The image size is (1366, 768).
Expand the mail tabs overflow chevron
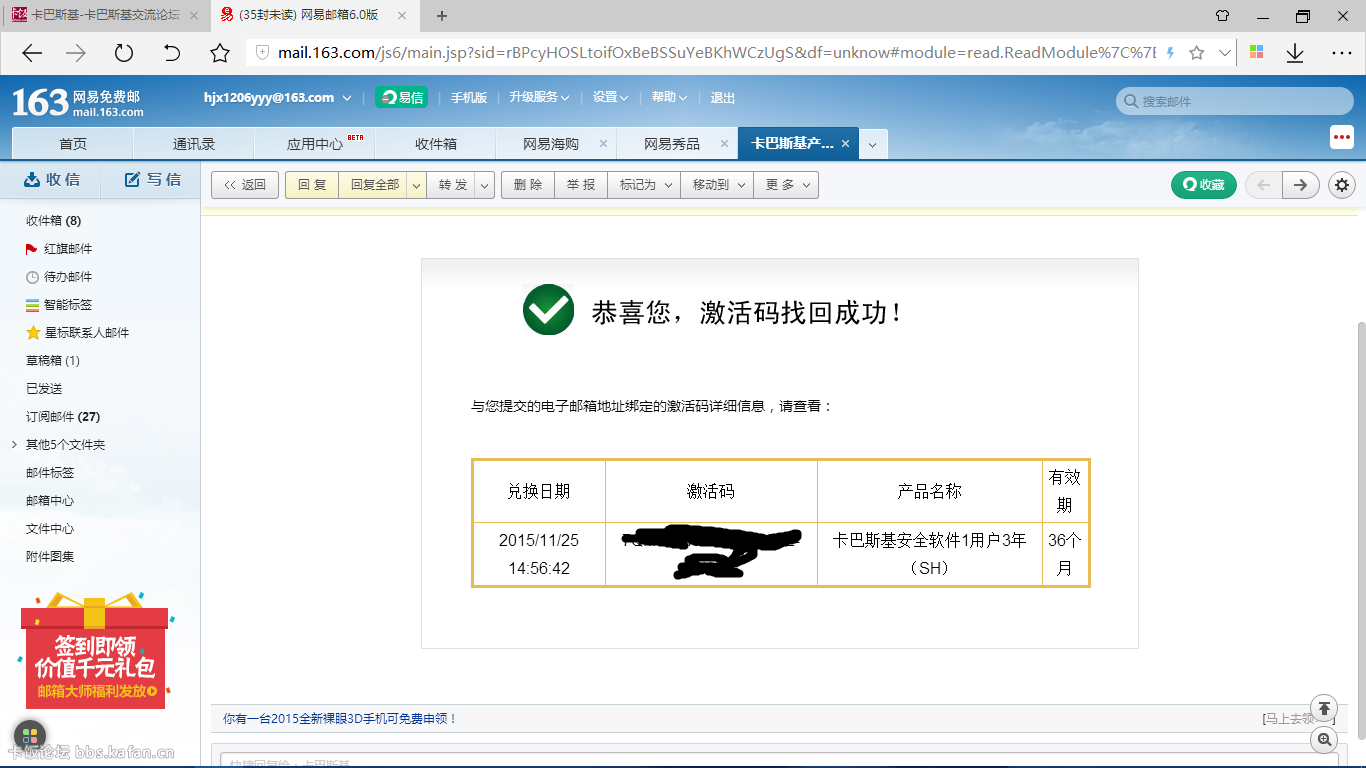[872, 145]
